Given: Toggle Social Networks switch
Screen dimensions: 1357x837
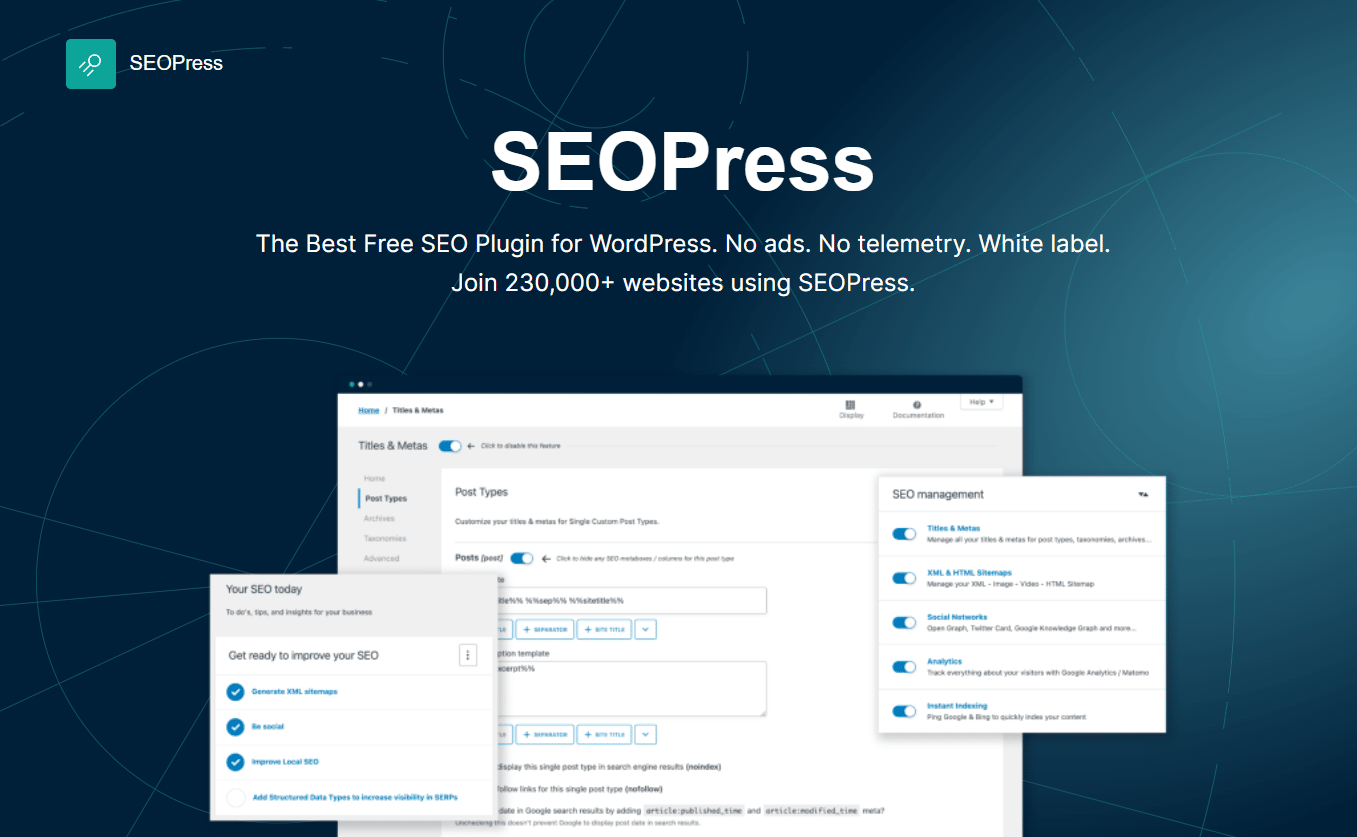Looking at the screenshot, I should coord(904,622).
